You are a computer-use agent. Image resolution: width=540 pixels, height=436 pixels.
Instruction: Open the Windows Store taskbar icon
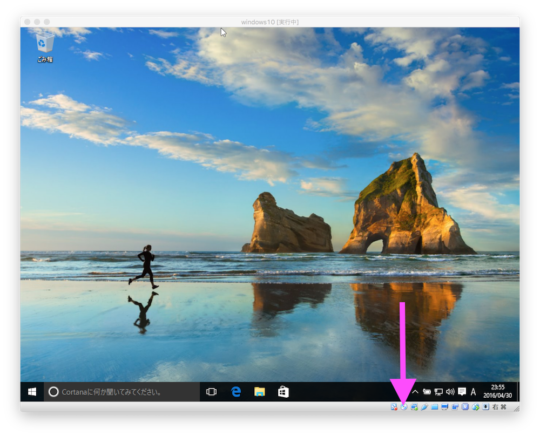pos(283,392)
